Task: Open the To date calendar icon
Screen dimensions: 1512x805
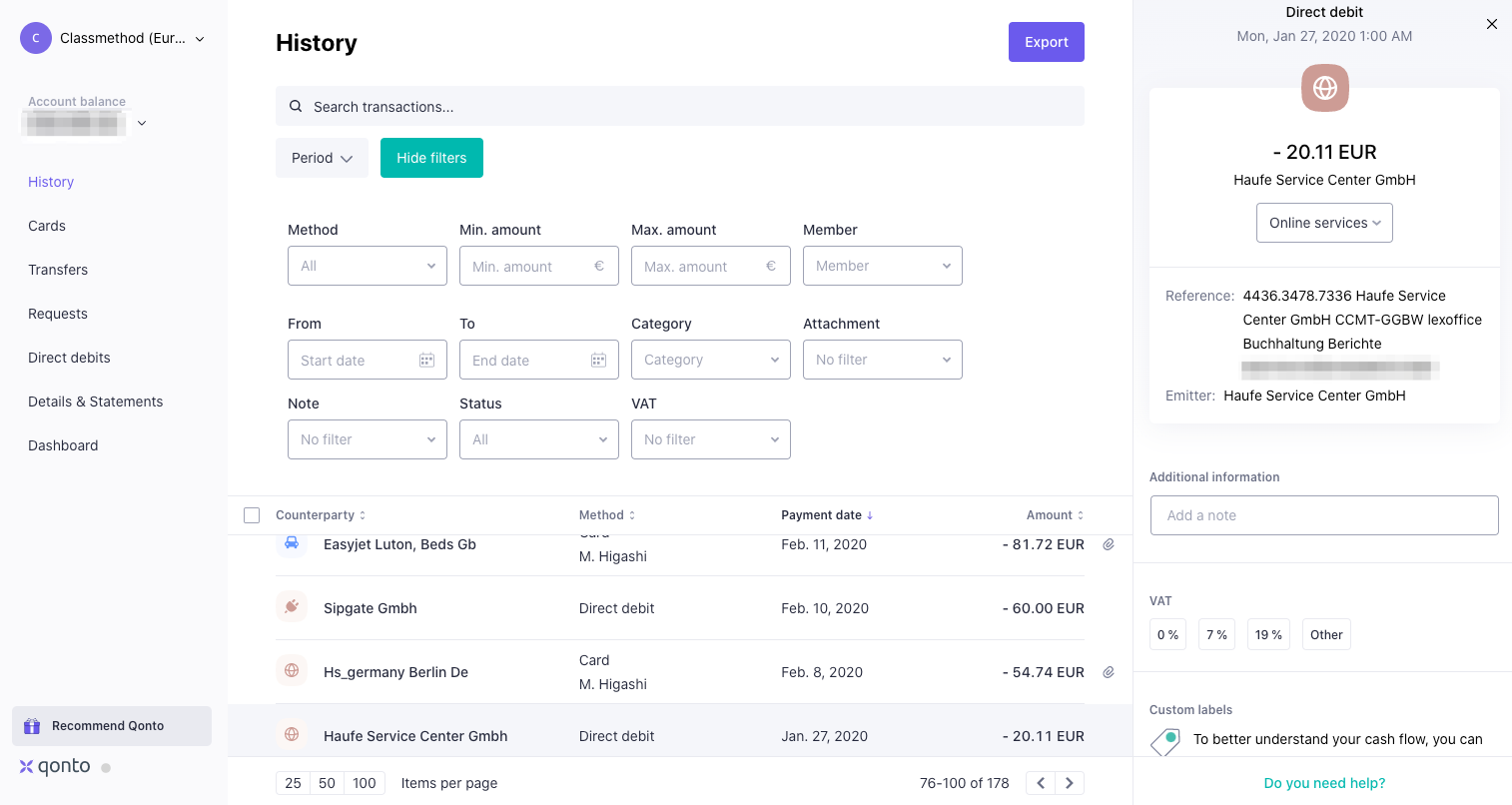Action: coord(598,360)
